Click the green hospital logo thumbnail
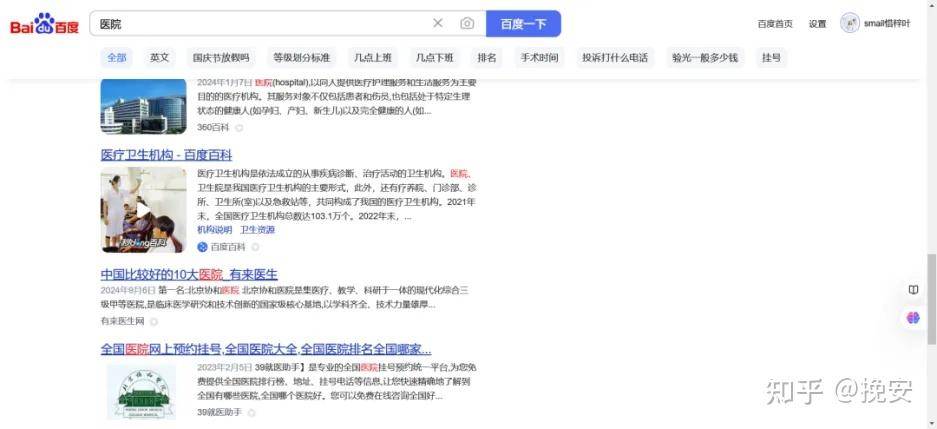Screen dimensions: 937x429 pos(142,393)
